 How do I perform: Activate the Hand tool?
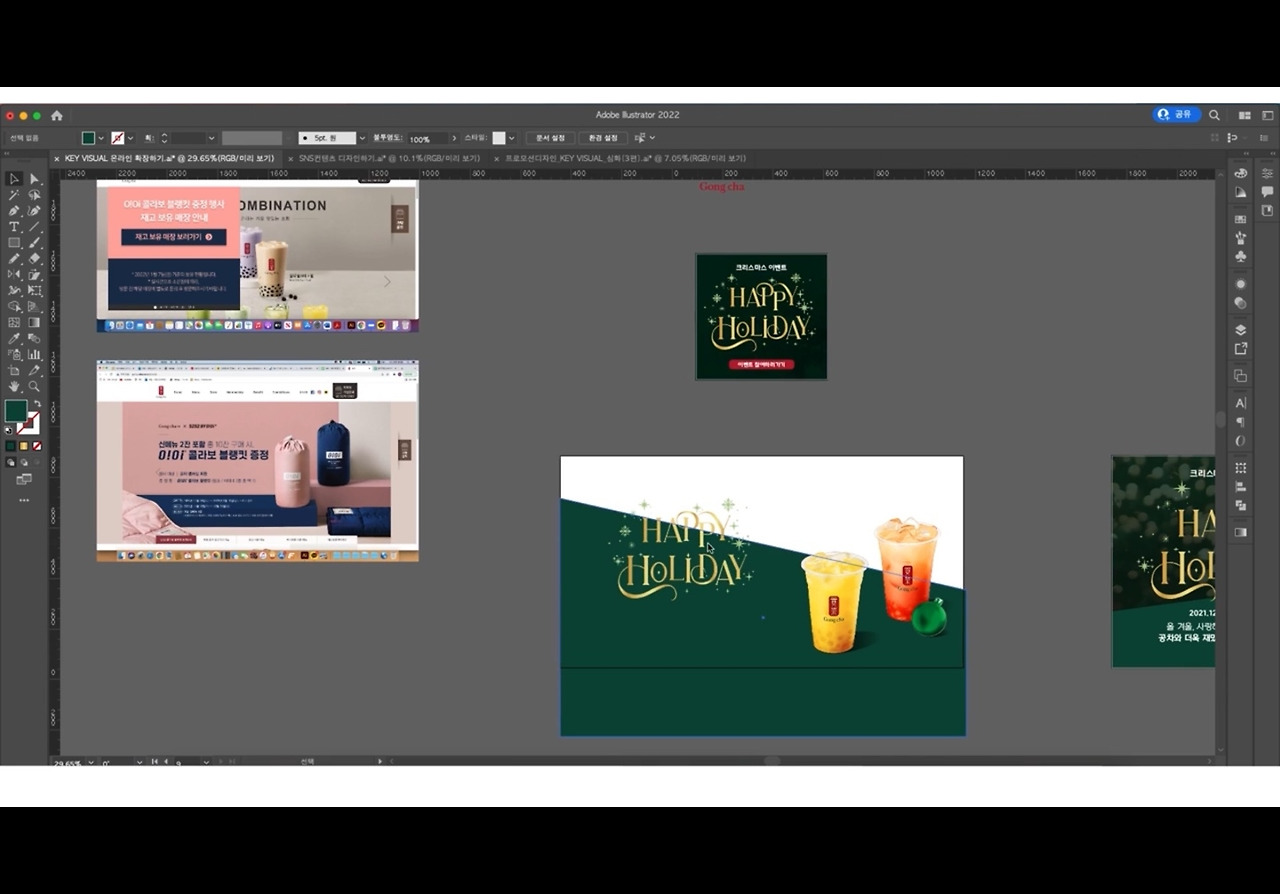(14, 386)
